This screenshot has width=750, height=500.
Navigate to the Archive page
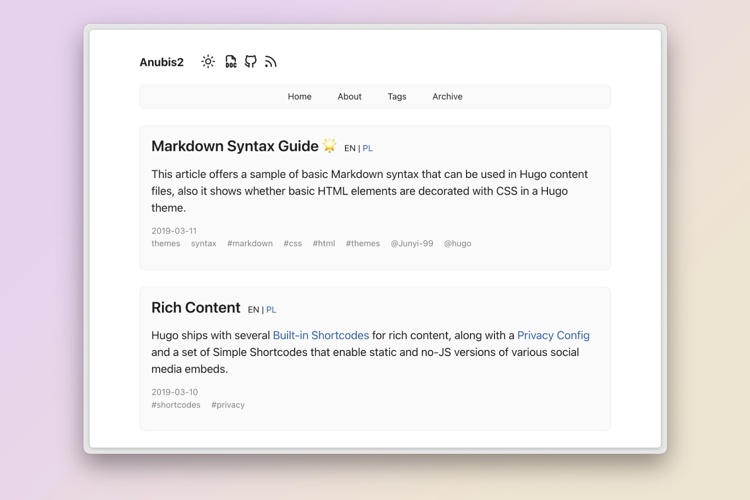[447, 97]
